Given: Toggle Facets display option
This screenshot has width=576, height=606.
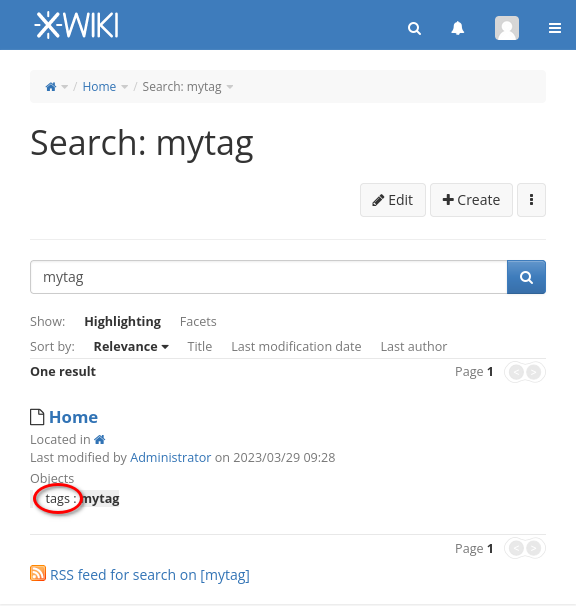Looking at the screenshot, I should (198, 322).
